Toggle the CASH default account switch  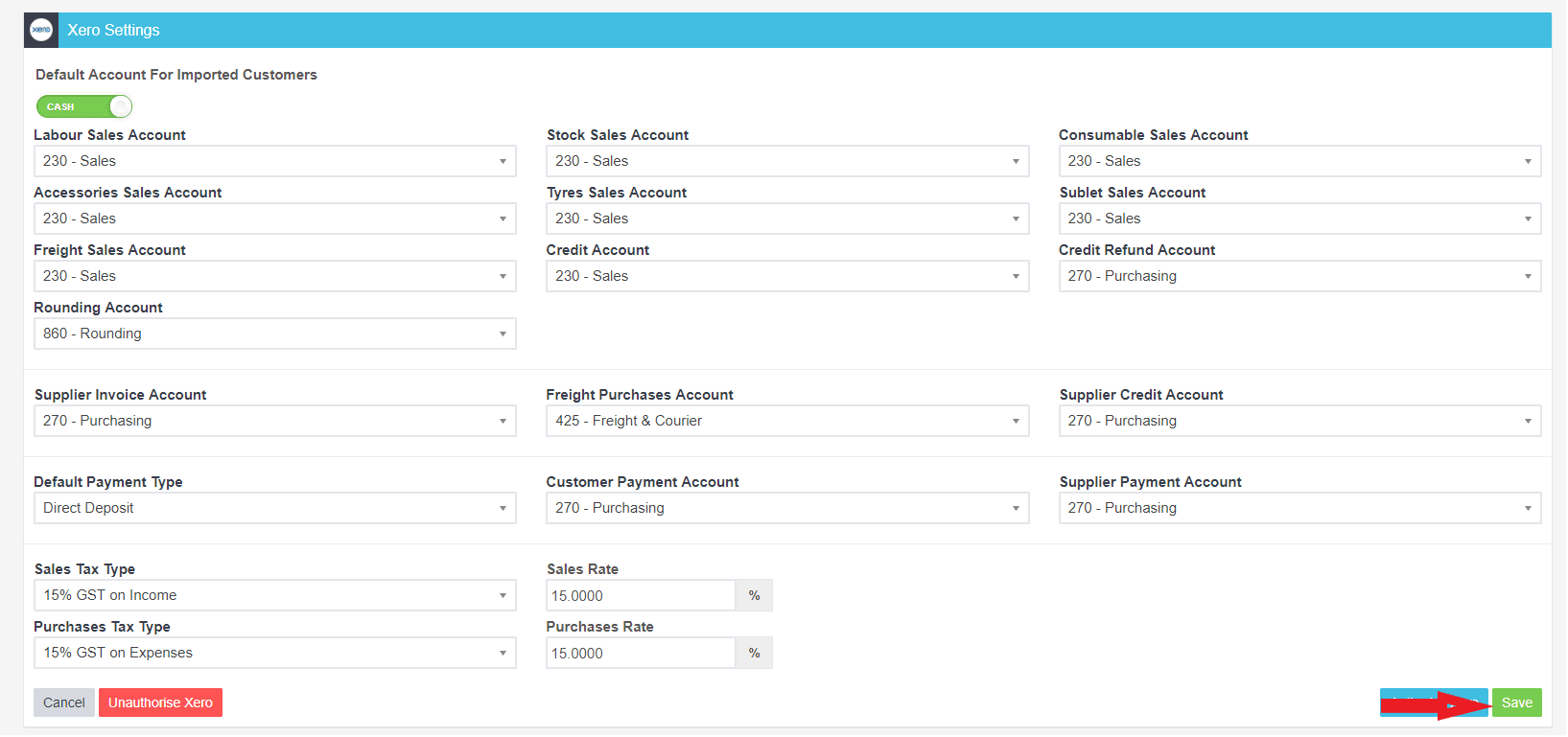[x=84, y=106]
